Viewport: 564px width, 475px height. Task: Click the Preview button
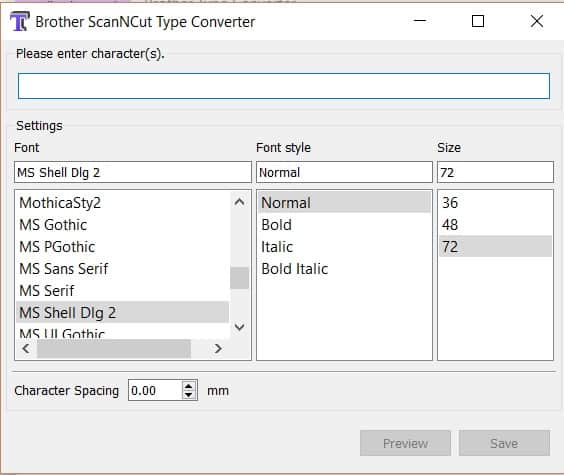[405, 443]
